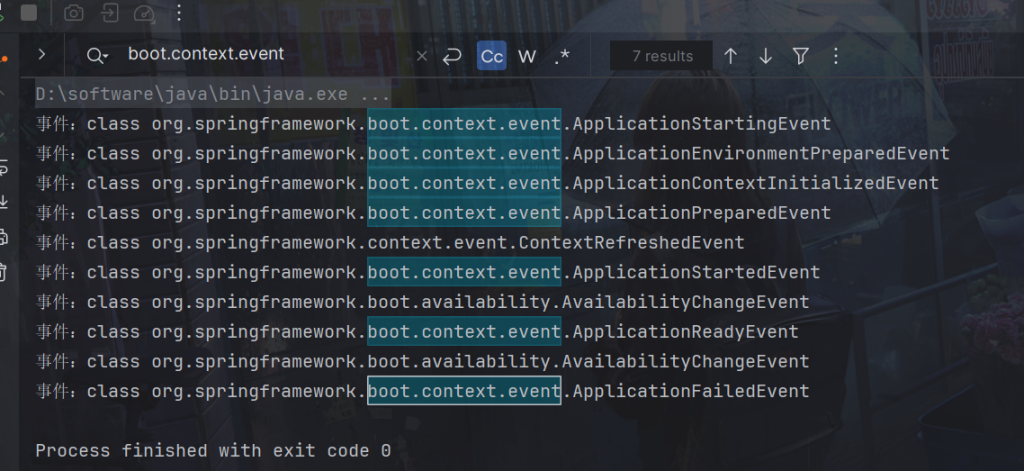Open search history magnifier dropdown
Screen dimensions: 1024x471
coord(97,56)
